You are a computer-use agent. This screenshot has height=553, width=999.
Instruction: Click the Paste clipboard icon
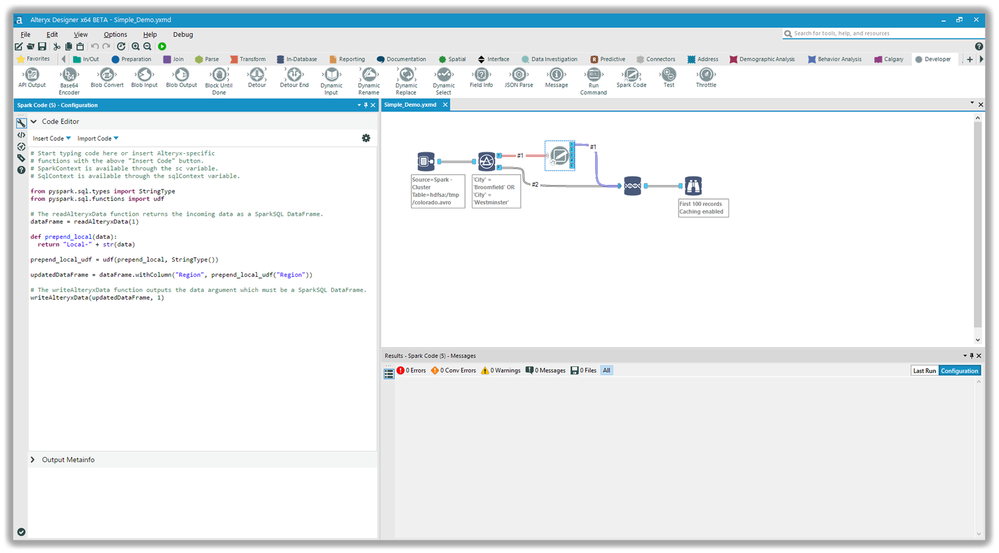(80, 47)
